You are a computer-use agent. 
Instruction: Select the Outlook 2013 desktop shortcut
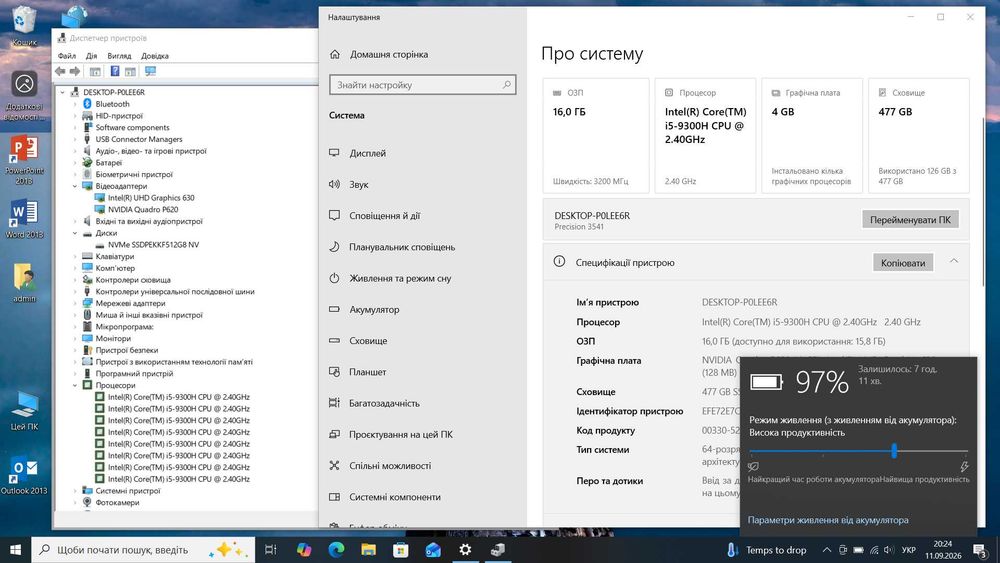click(x=24, y=478)
